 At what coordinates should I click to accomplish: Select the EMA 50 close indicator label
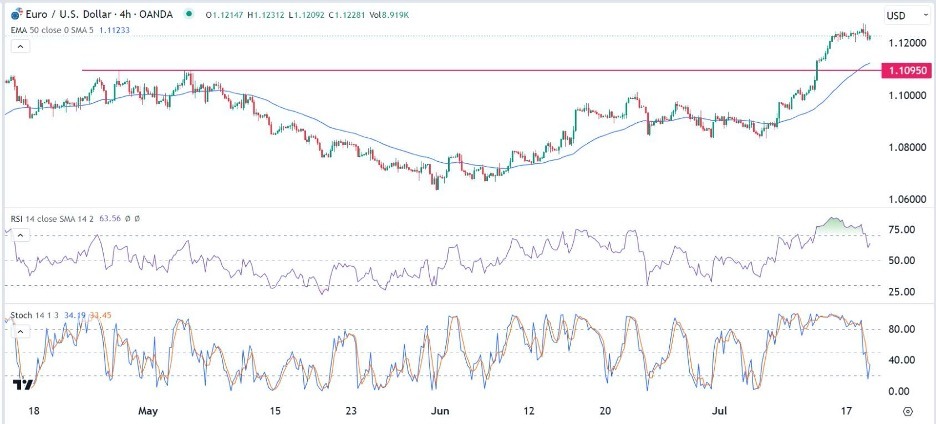(x=43, y=31)
